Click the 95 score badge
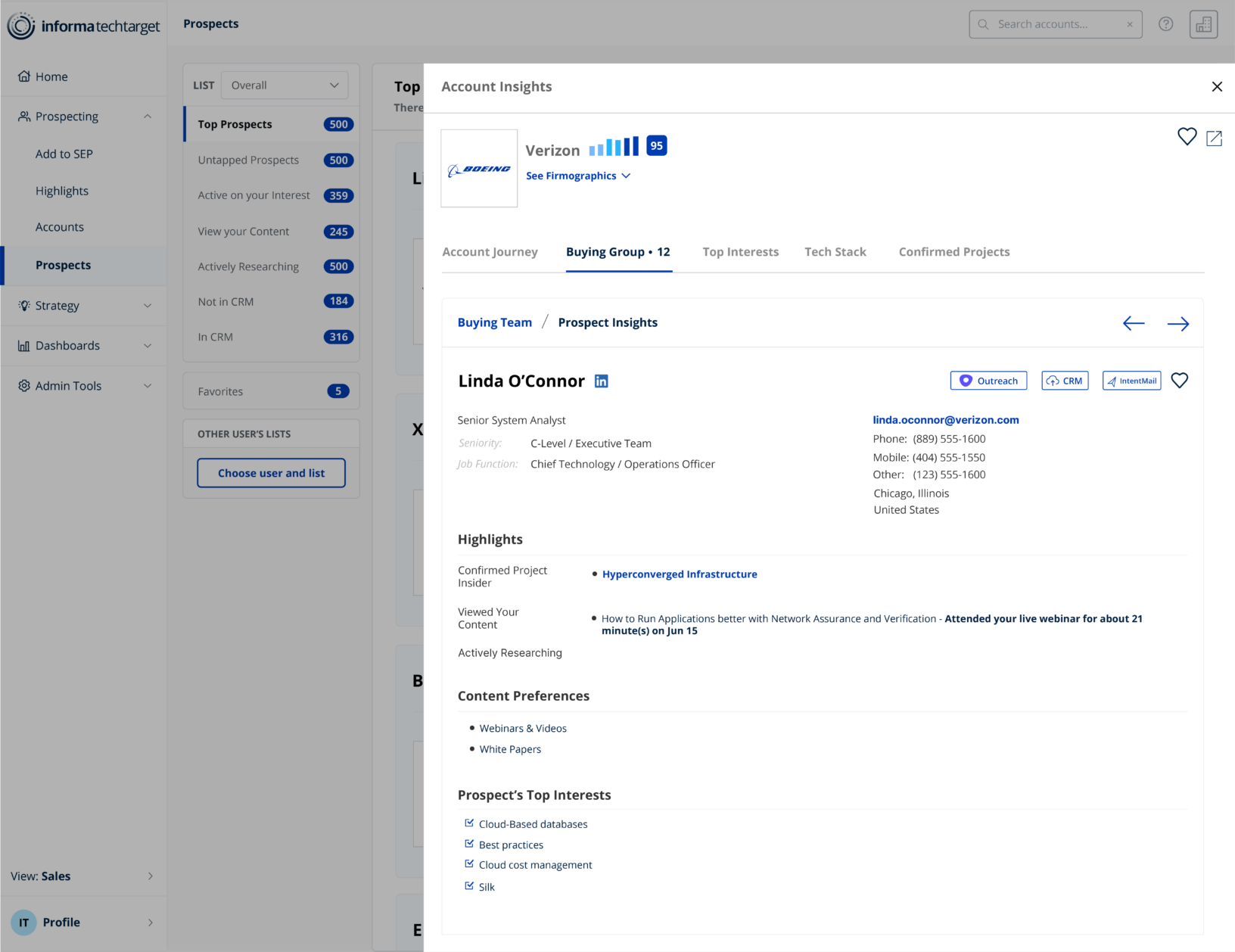This screenshot has height=952, width=1235. [656, 146]
